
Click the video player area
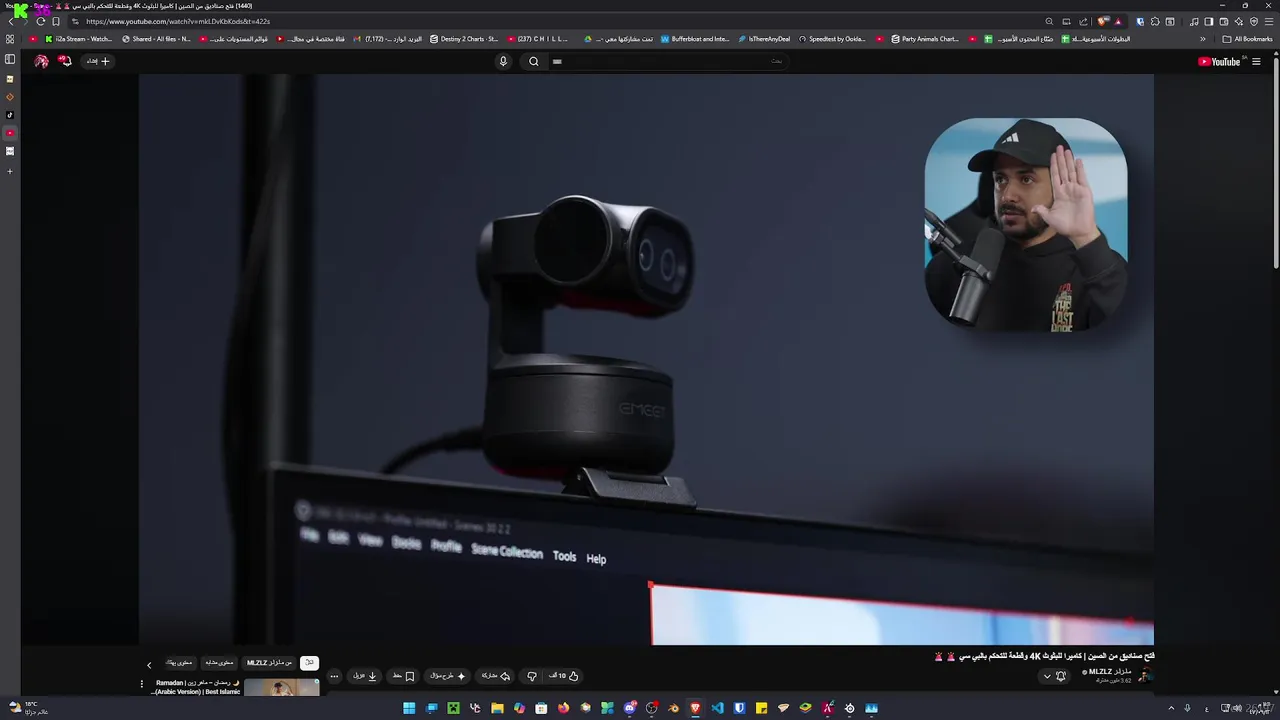[x=646, y=360]
